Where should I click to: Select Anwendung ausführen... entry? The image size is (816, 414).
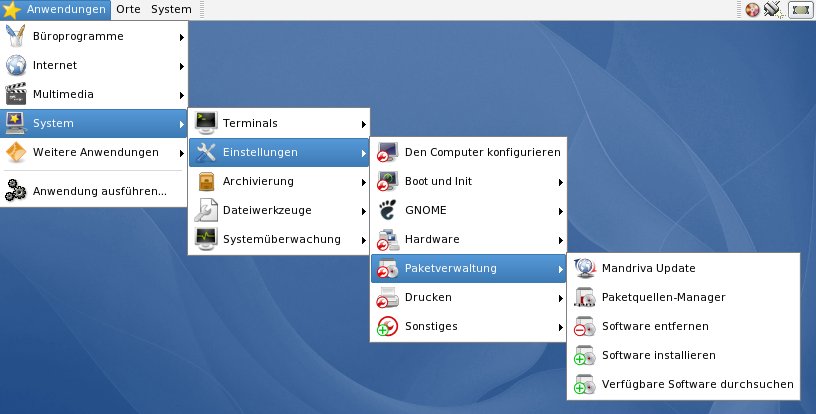tap(94, 191)
